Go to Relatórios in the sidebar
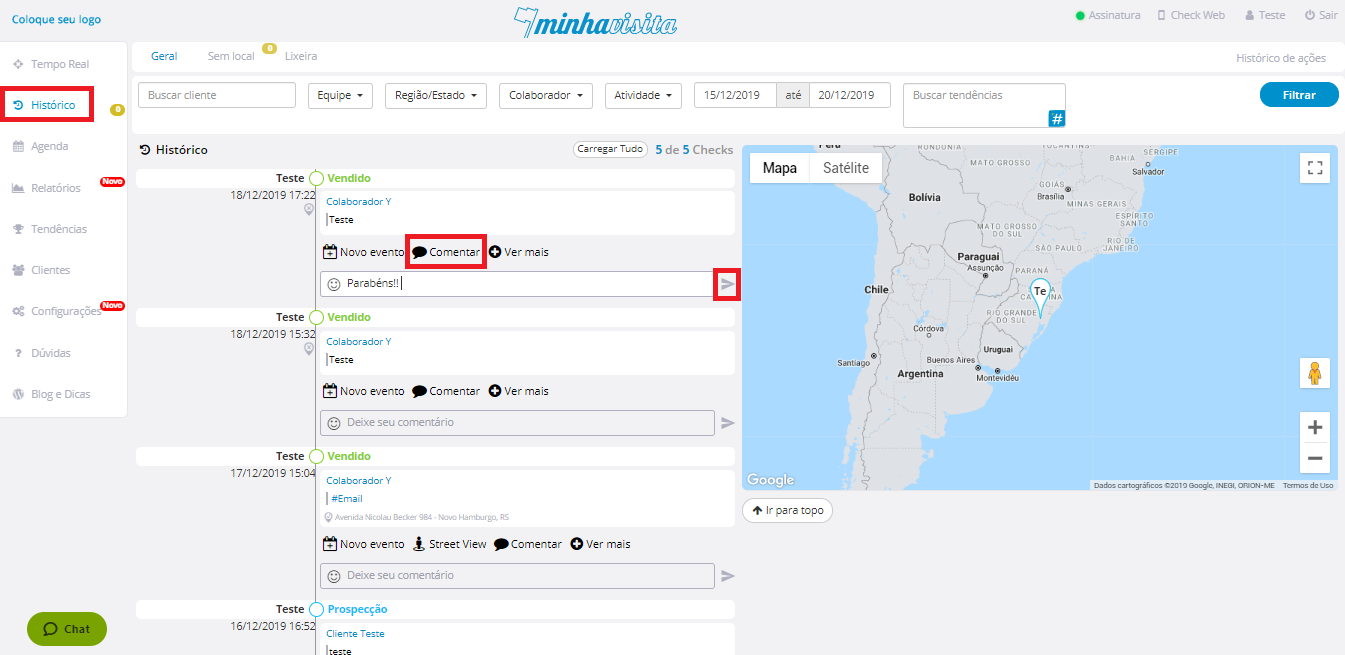This screenshot has width=1345, height=655. pos(55,188)
